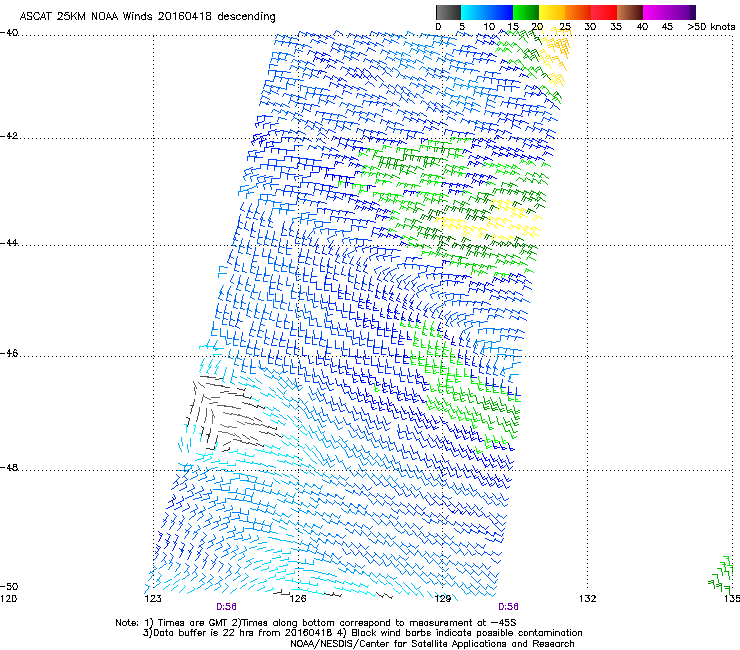Click the ASCAT 25KM NOAA Winds title
Image resolution: width=740 pixels, height=650 pixels.
pyautogui.click(x=147, y=17)
